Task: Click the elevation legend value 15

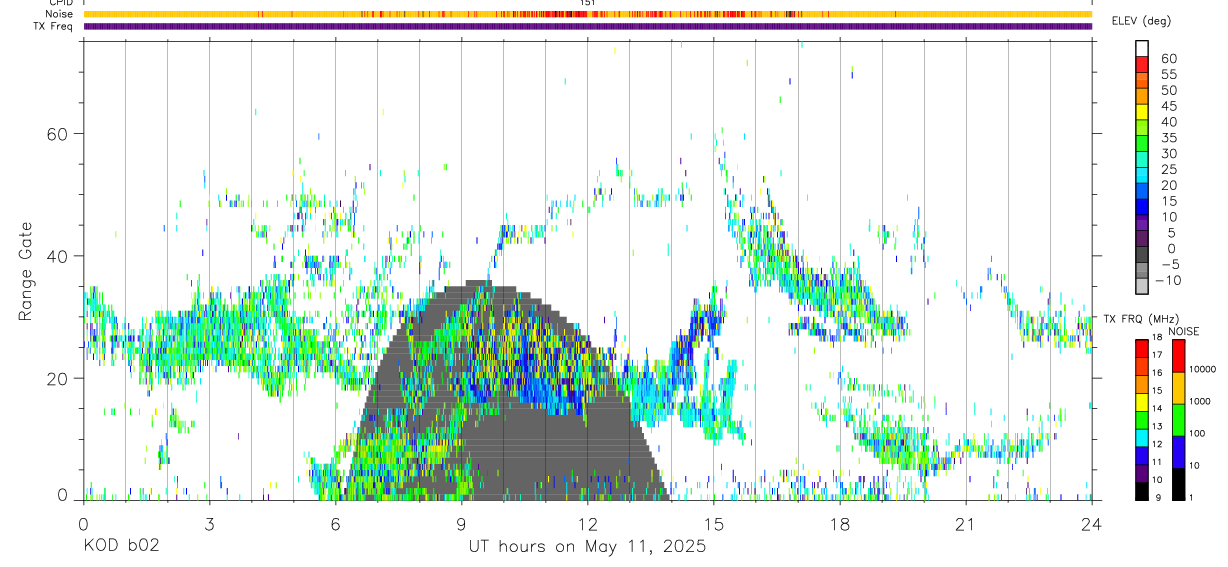Action: click(x=1168, y=201)
